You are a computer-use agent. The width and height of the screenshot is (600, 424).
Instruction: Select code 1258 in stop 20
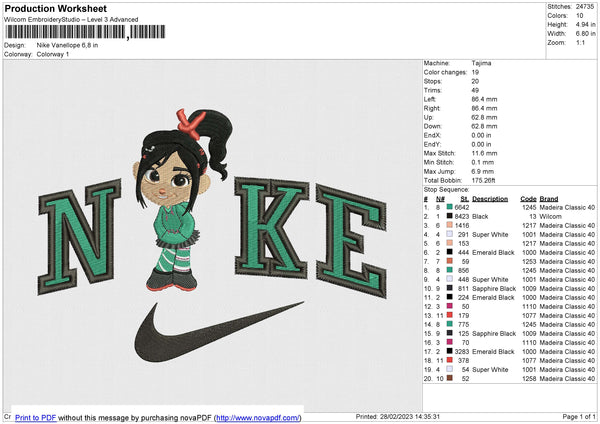coord(529,378)
